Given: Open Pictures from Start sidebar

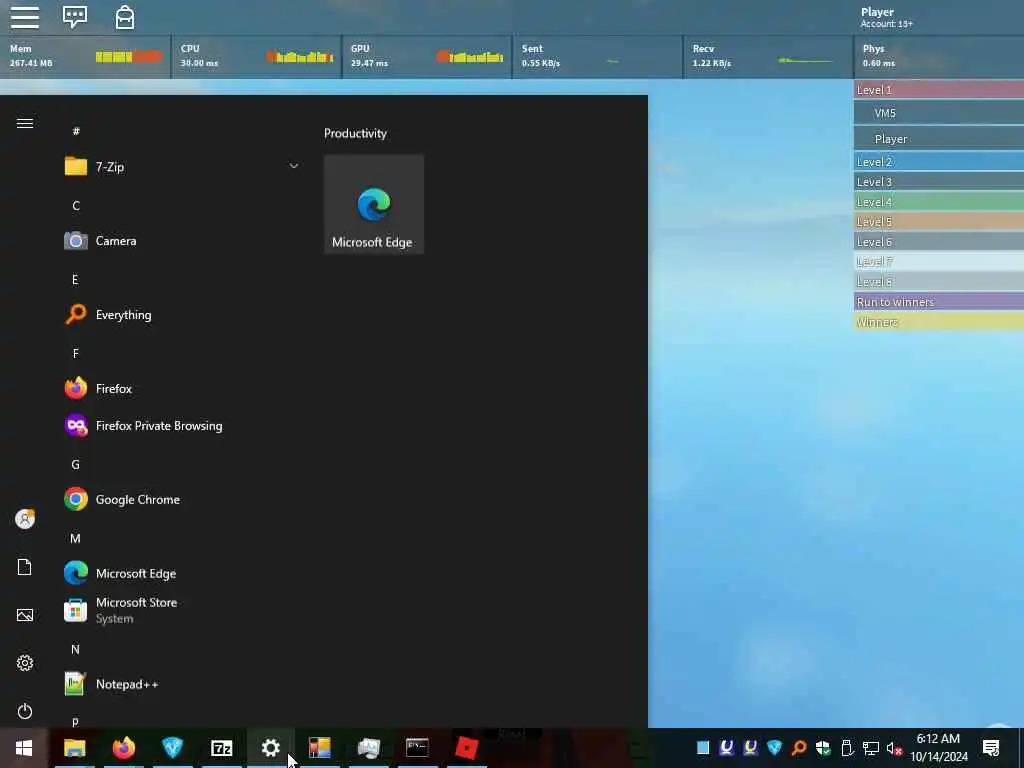Looking at the screenshot, I should pos(25,615).
